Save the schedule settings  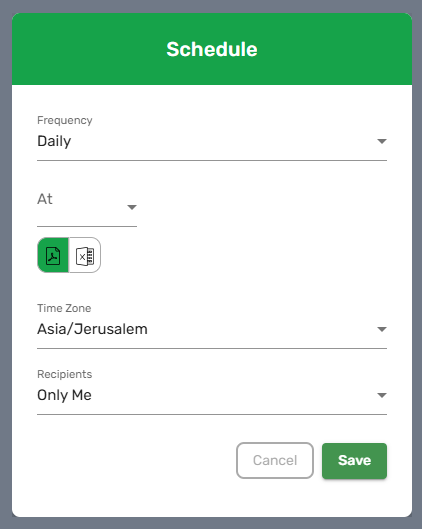click(355, 461)
